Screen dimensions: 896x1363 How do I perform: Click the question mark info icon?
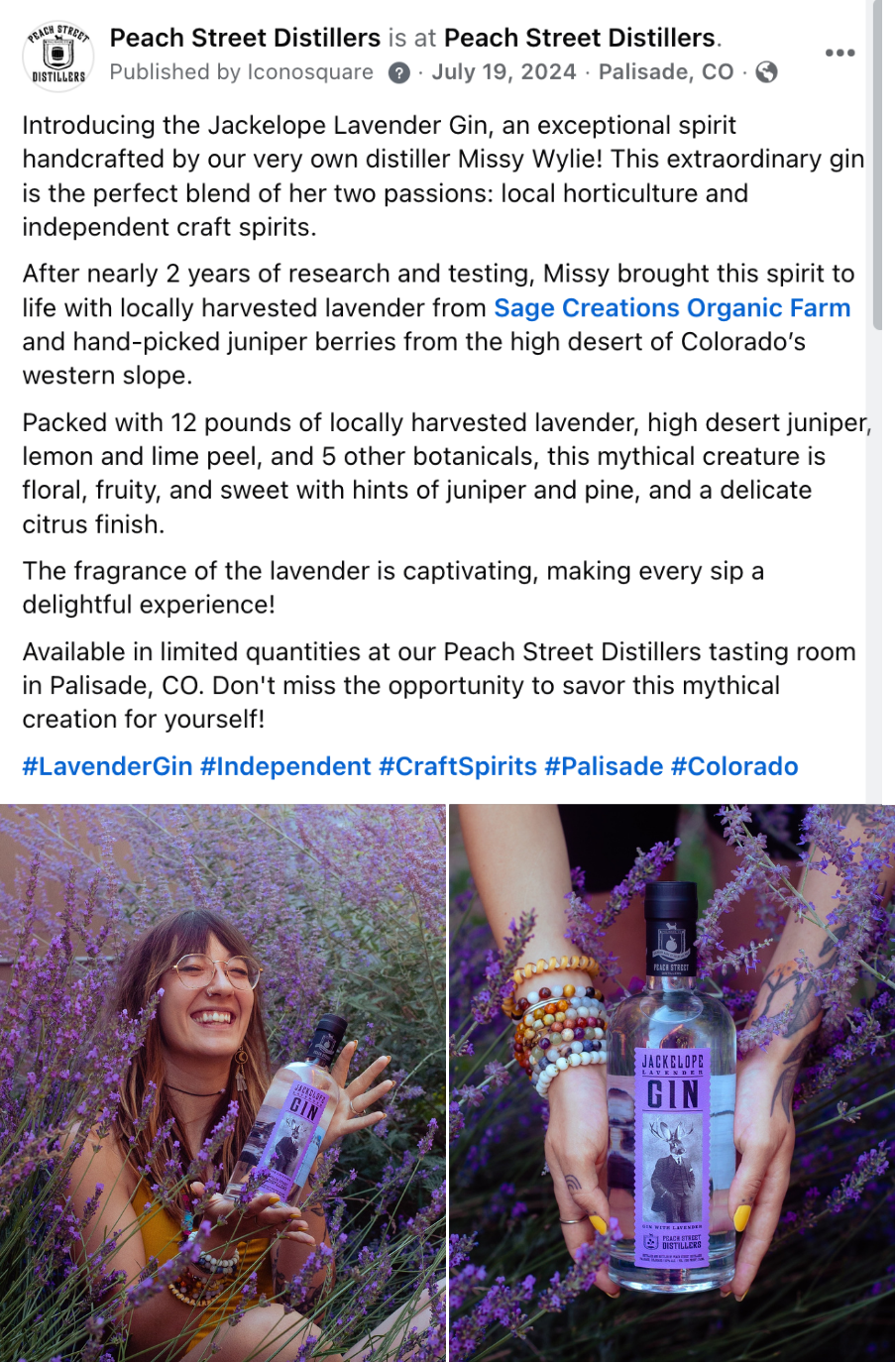click(x=398, y=72)
